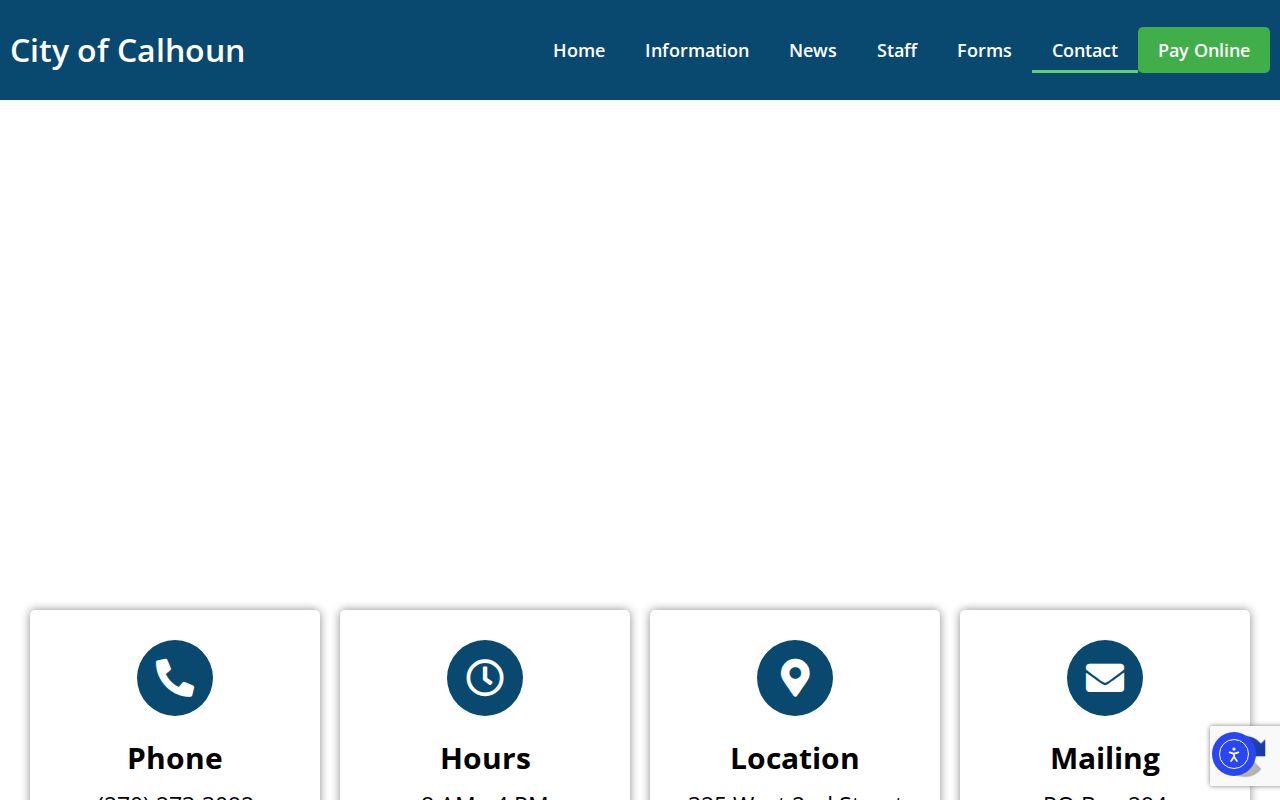
Task: Click the phone number under Phone
Action: coord(175,796)
